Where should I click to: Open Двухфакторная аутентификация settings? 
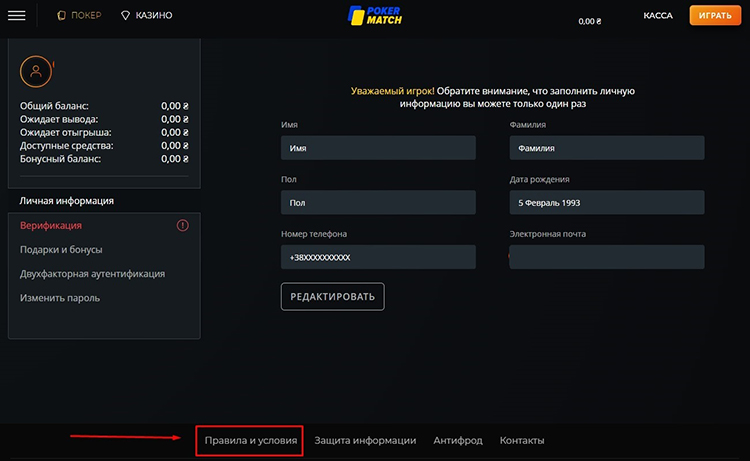coord(92,274)
